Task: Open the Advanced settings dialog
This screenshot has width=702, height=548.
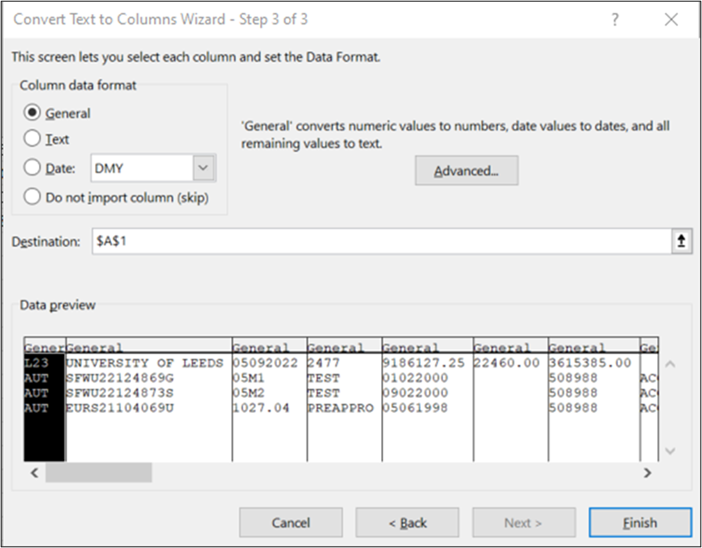Action: click(x=467, y=171)
